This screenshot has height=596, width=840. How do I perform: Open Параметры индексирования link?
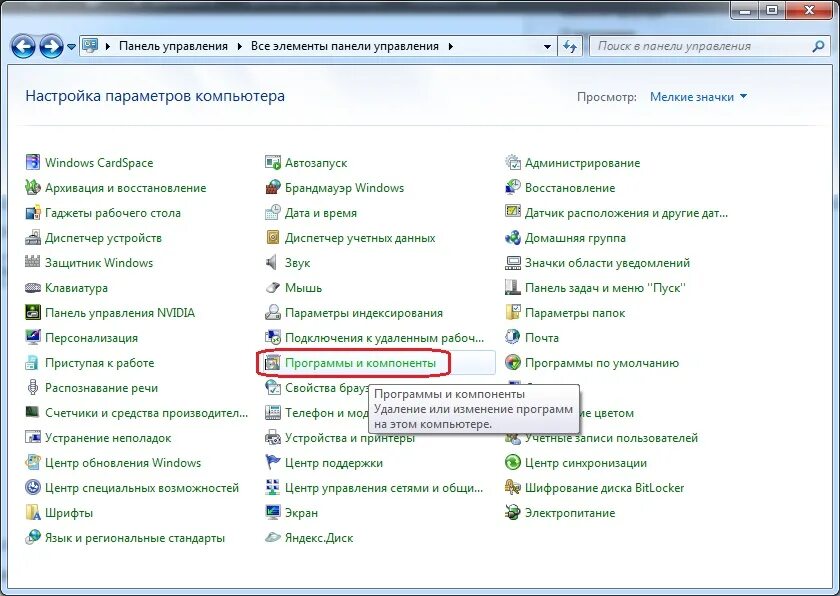click(x=364, y=313)
